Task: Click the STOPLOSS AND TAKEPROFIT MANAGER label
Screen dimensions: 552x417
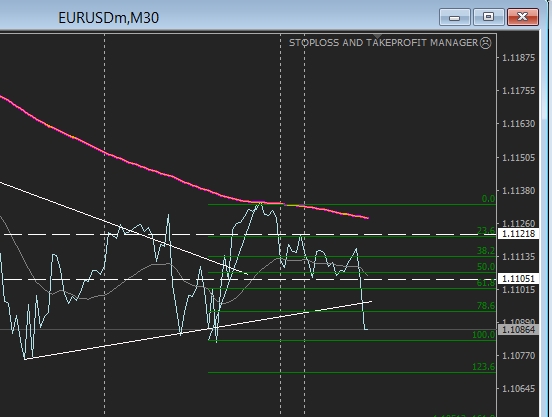Action: 383,43
